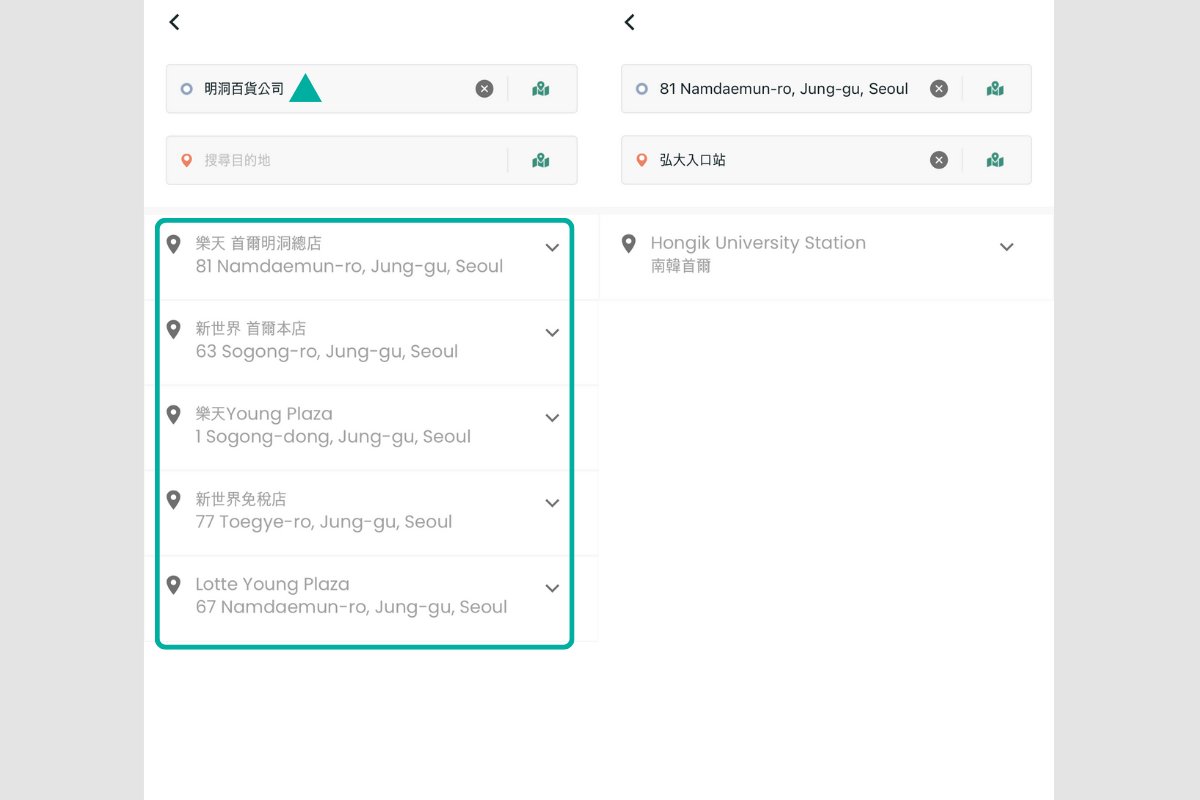
Task: Clear the 明洞百貨公司 origin text
Action: coord(484,88)
